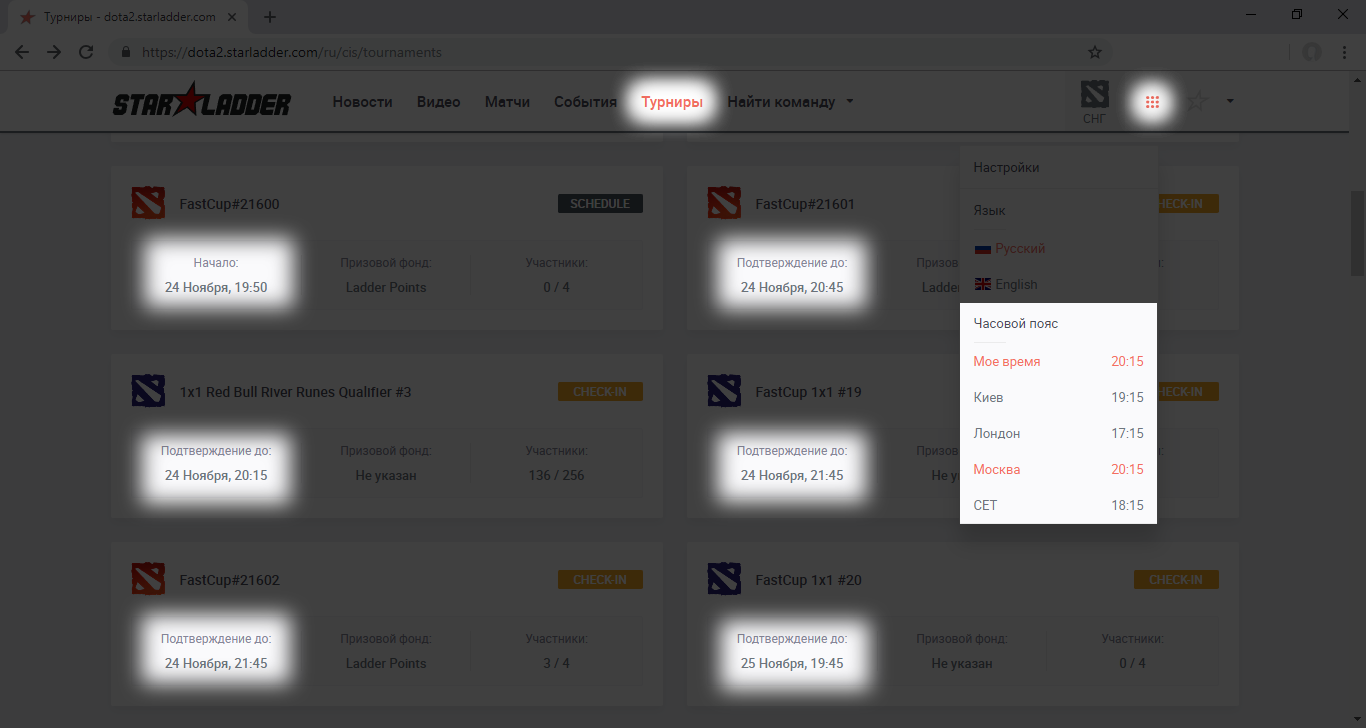Click the page vertical scrollbar
Screen dimensions: 1366x728
pyautogui.click(x=1357, y=233)
